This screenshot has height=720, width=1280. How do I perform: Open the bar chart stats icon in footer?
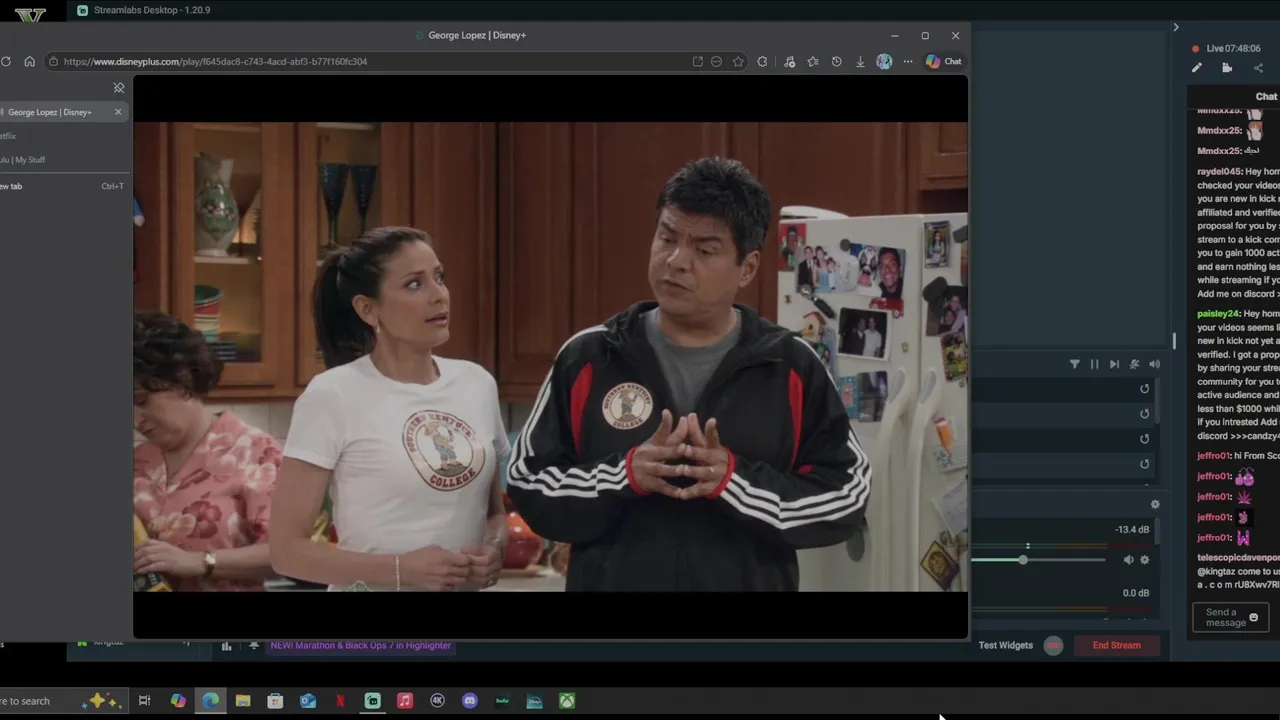pyautogui.click(x=226, y=646)
